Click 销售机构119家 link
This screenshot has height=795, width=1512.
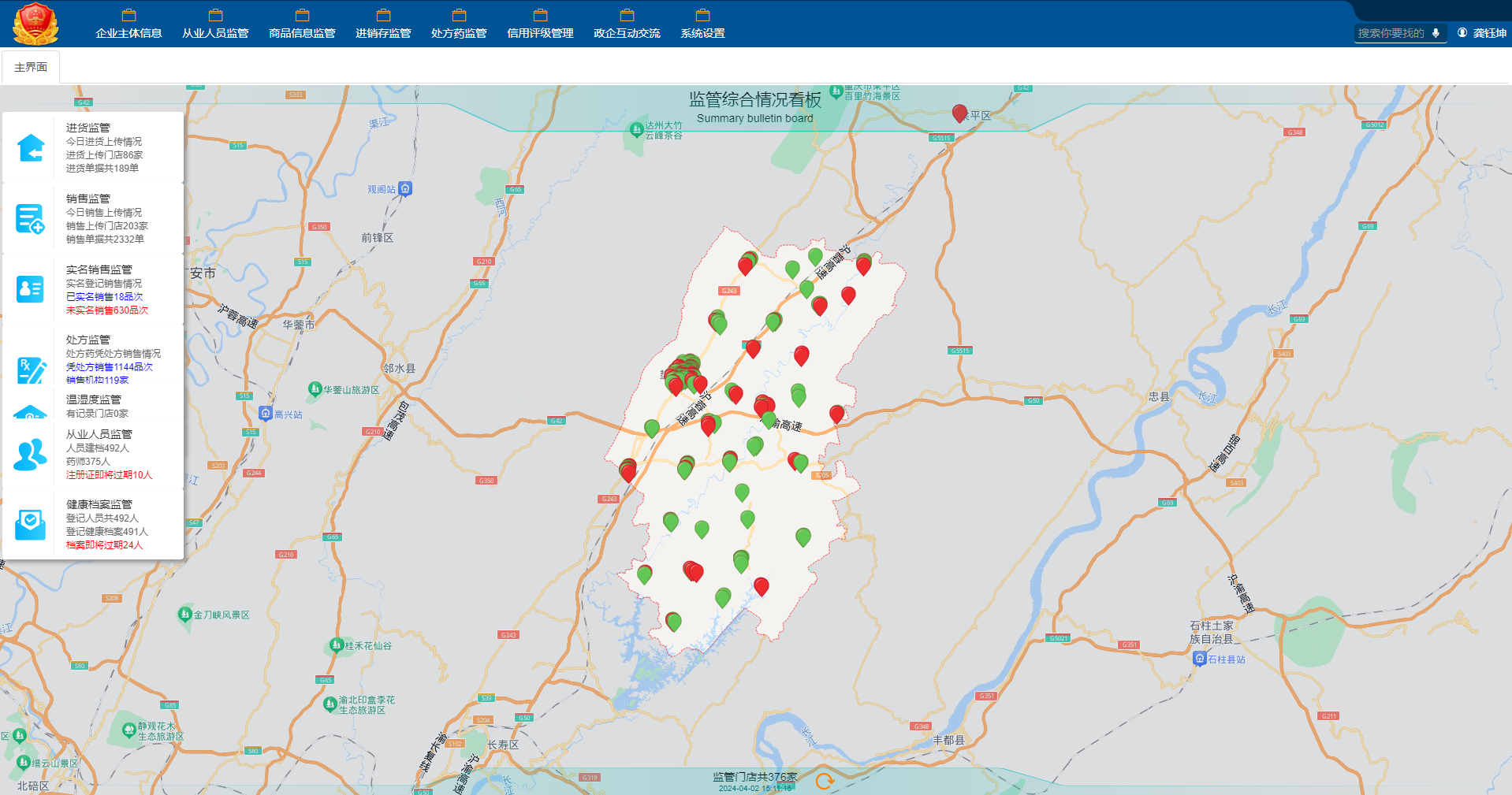tap(97, 380)
